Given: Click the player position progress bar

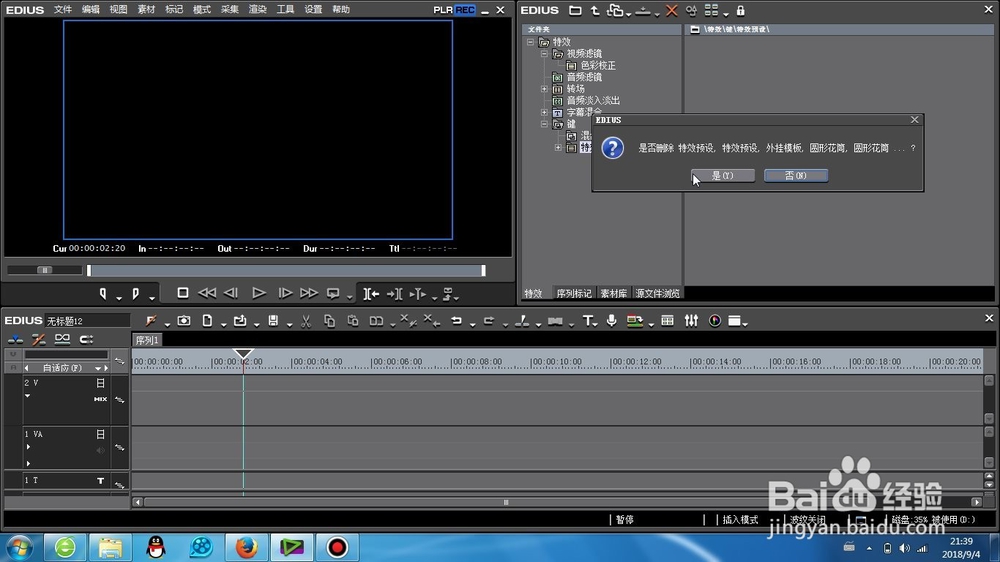Looking at the screenshot, I should tap(286, 270).
